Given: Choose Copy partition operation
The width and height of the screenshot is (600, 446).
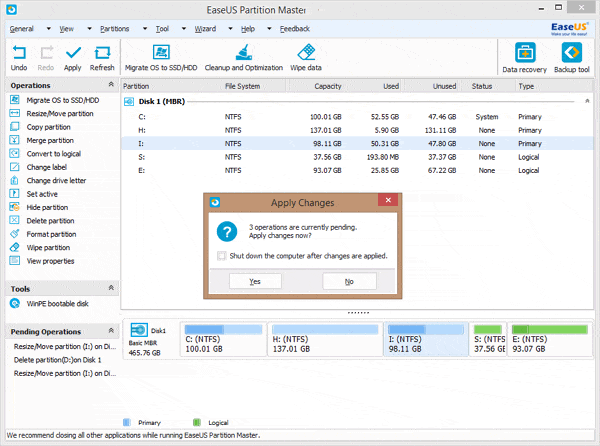Looking at the screenshot, I should pyautogui.click(x=40, y=127).
